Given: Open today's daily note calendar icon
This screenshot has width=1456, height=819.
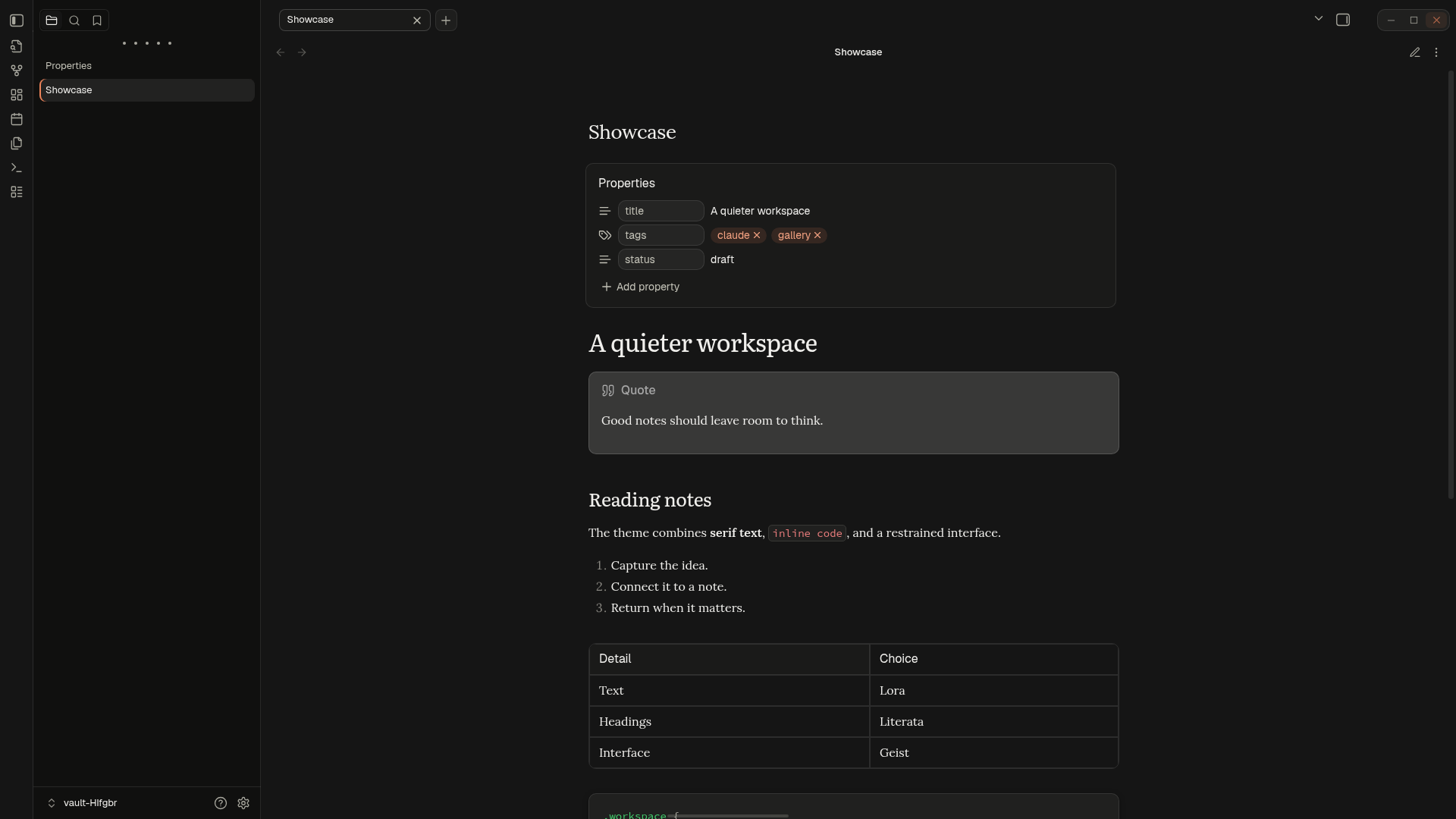Looking at the screenshot, I should click(x=17, y=119).
